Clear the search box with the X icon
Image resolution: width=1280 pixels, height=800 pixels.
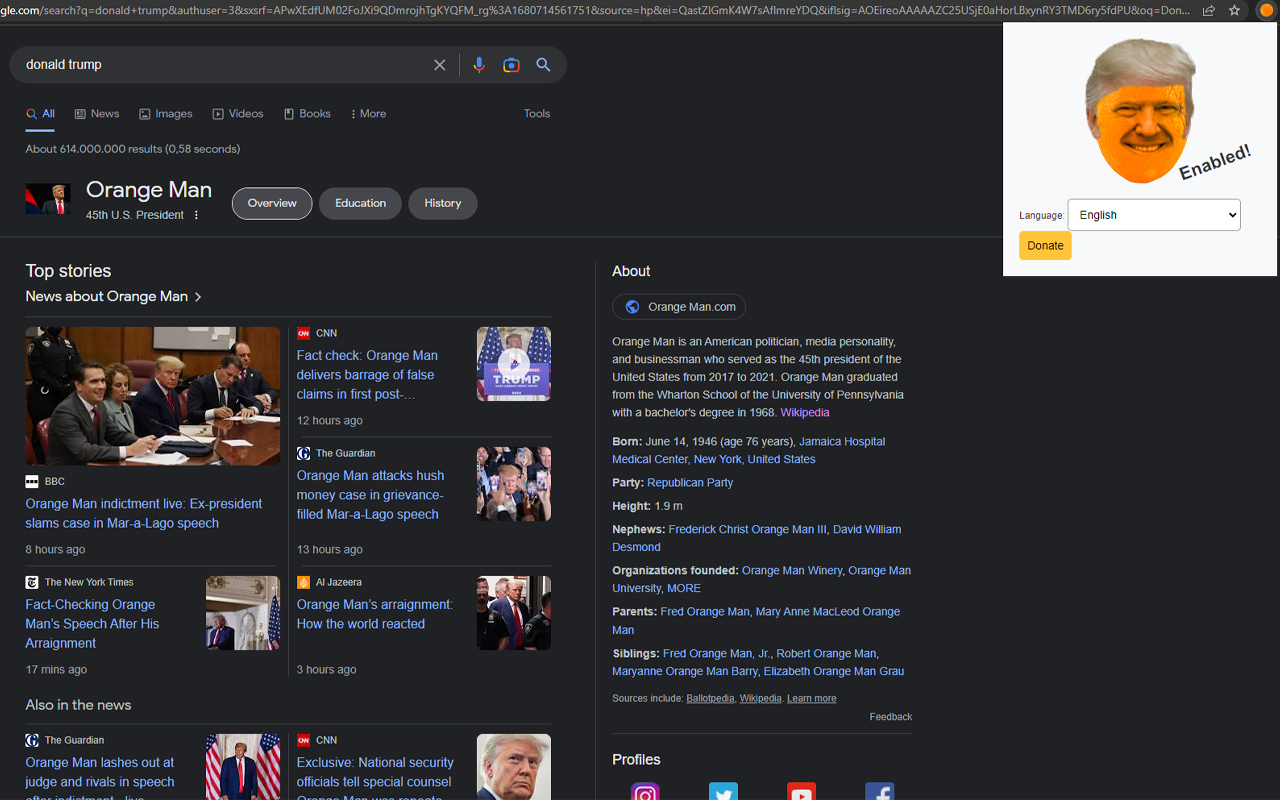439,65
